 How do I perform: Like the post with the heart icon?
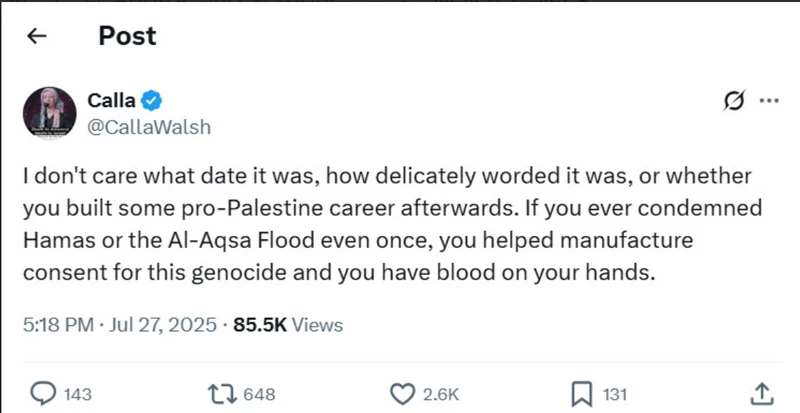(402, 394)
